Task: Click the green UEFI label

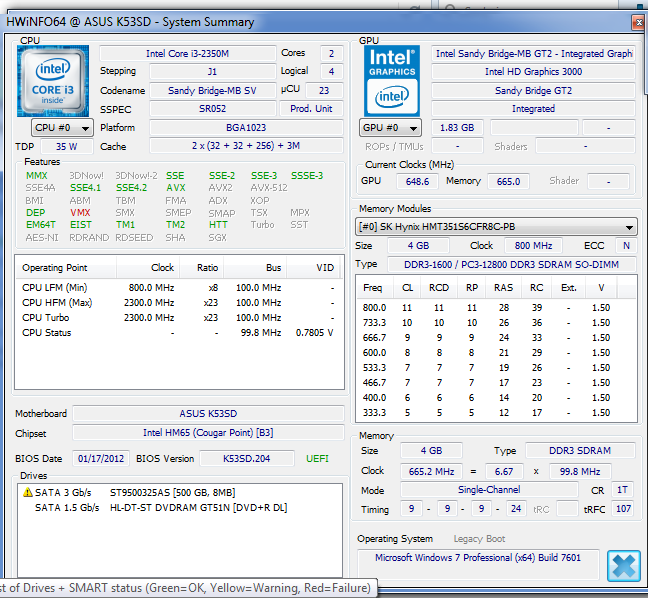Action: pyautogui.click(x=317, y=459)
